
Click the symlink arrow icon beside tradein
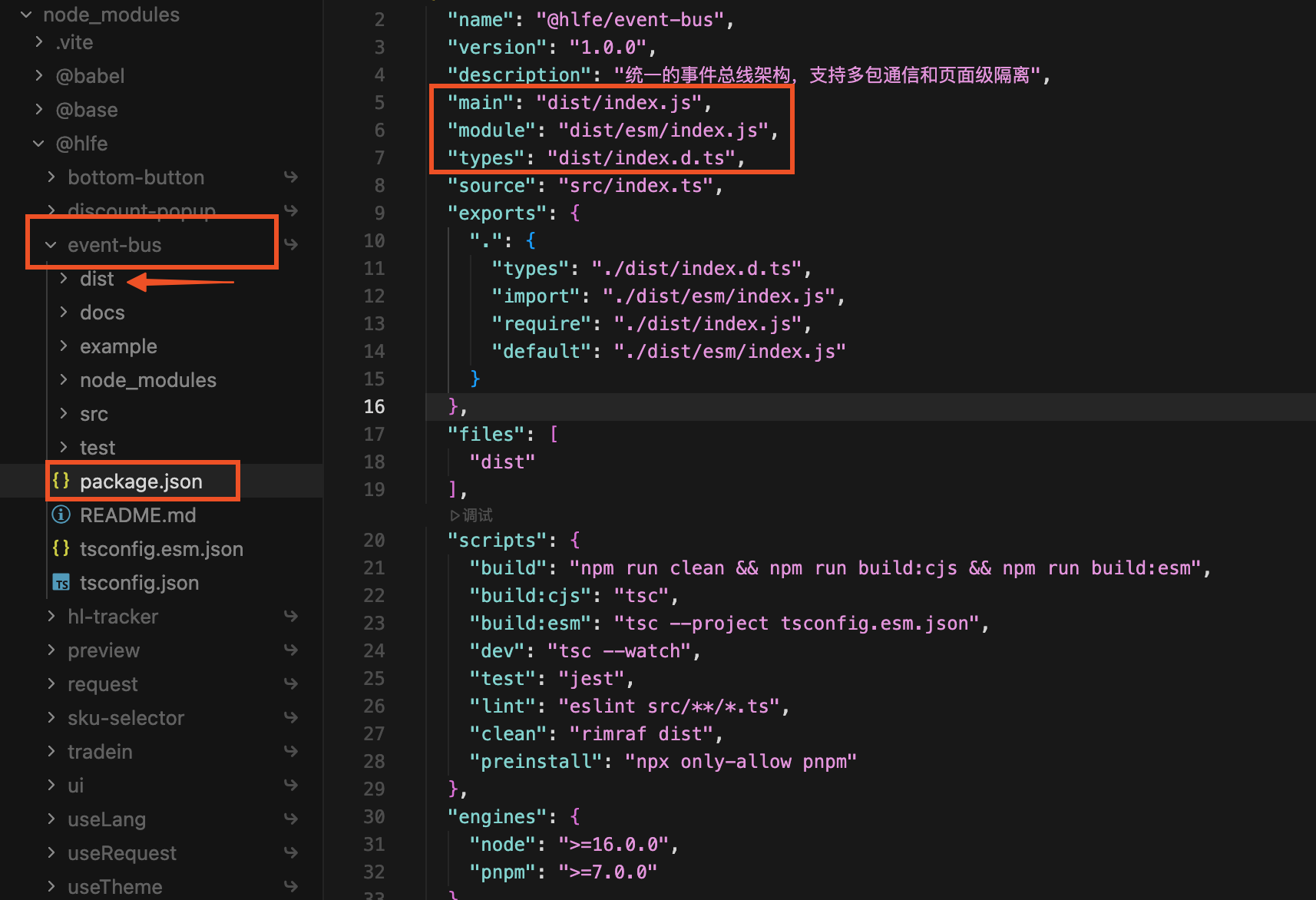pyautogui.click(x=291, y=751)
